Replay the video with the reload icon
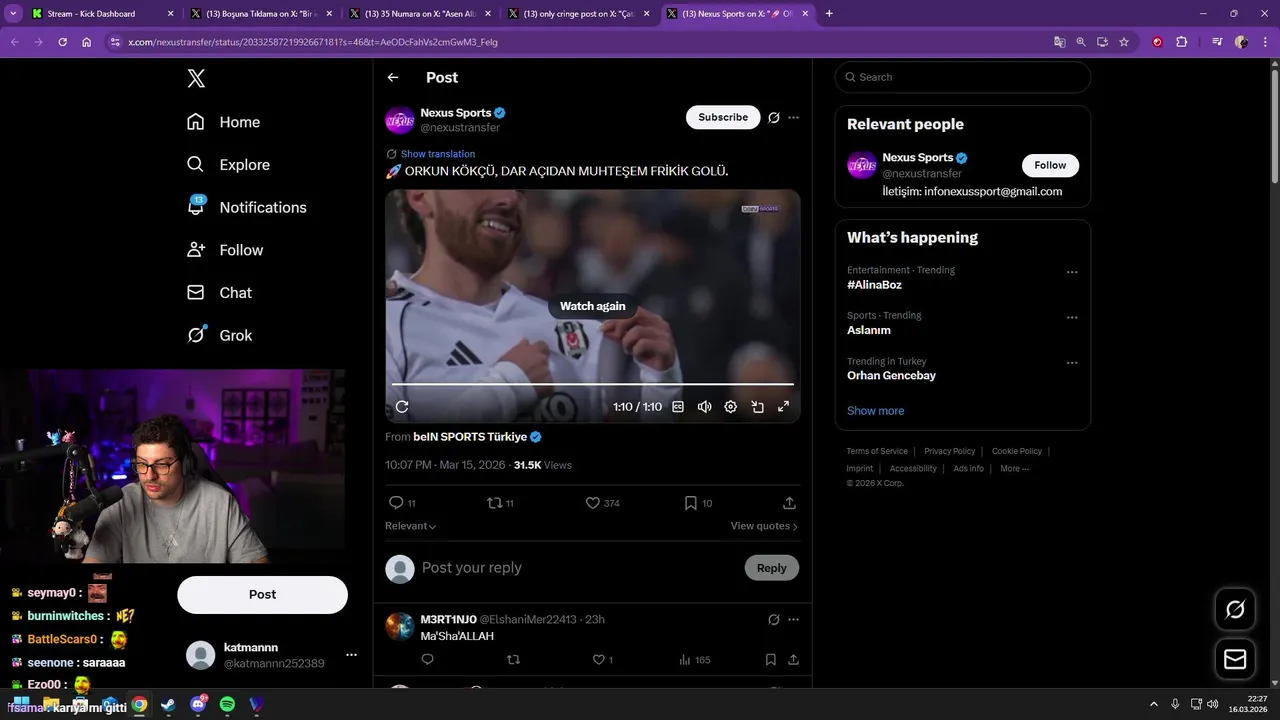Image resolution: width=1280 pixels, height=720 pixels. [x=402, y=407]
